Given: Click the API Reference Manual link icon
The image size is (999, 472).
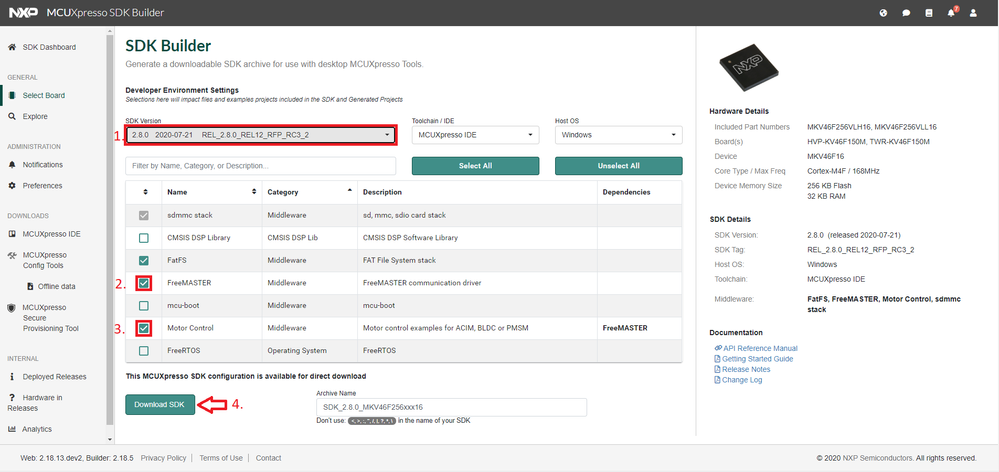Looking at the screenshot, I should (x=718, y=348).
